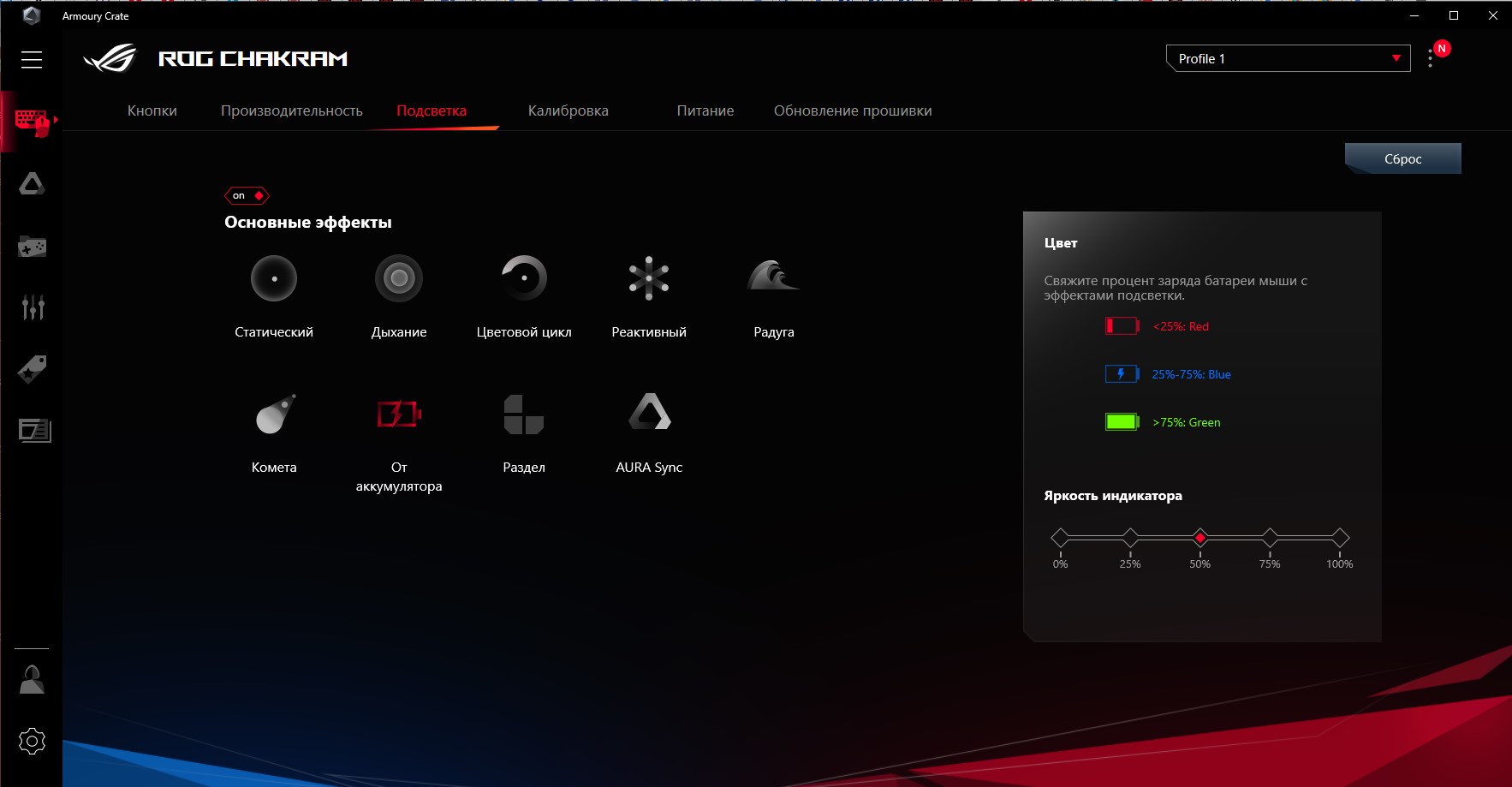Open Aura Sync from the sidebar
1512x787 pixels.
(x=32, y=183)
